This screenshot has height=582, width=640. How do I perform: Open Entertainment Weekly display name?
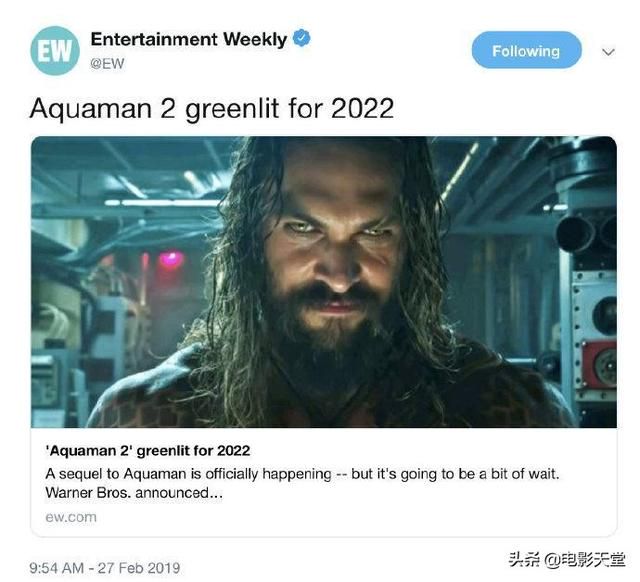tap(189, 39)
